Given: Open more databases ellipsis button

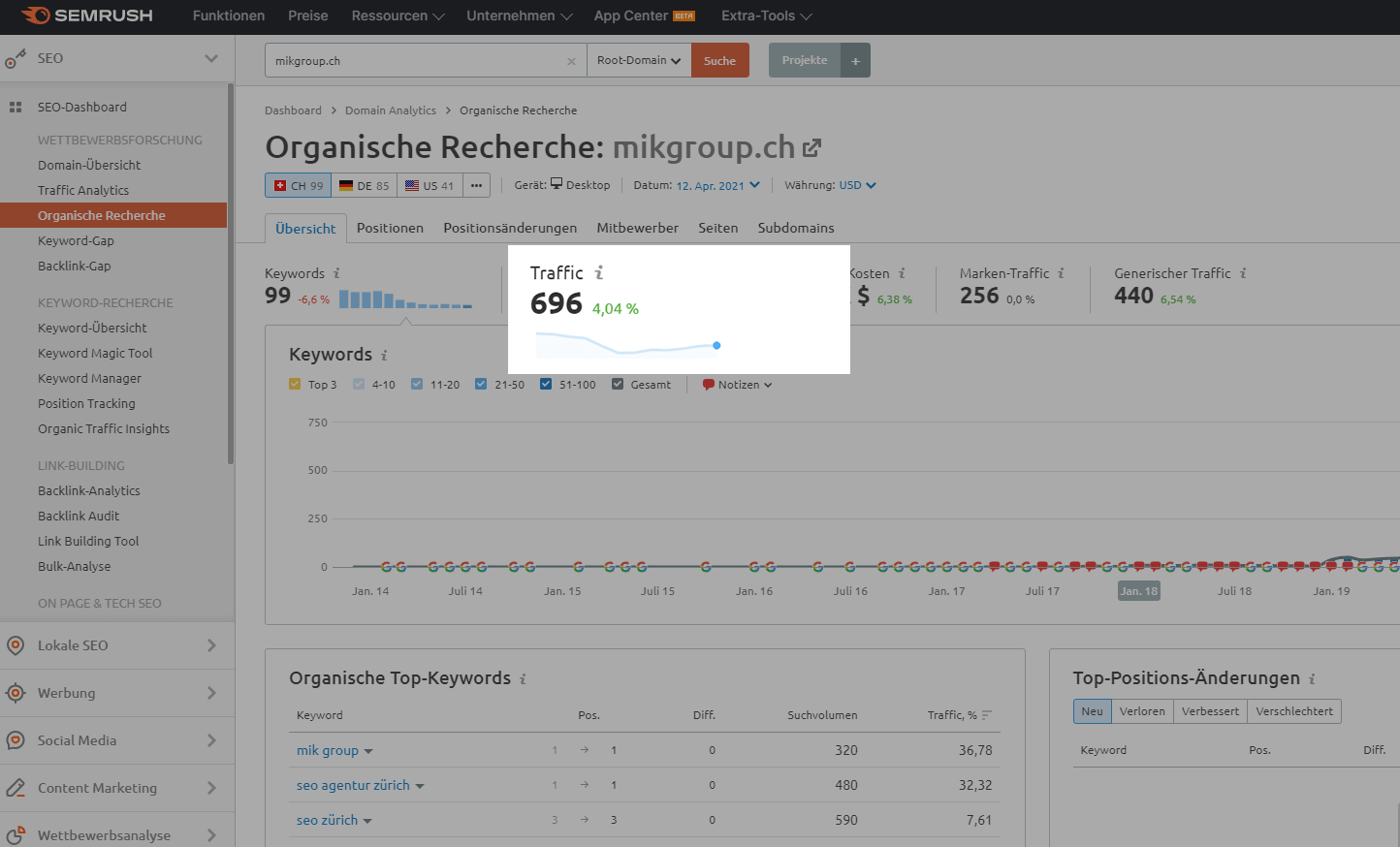Looking at the screenshot, I should (x=476, y=185).
